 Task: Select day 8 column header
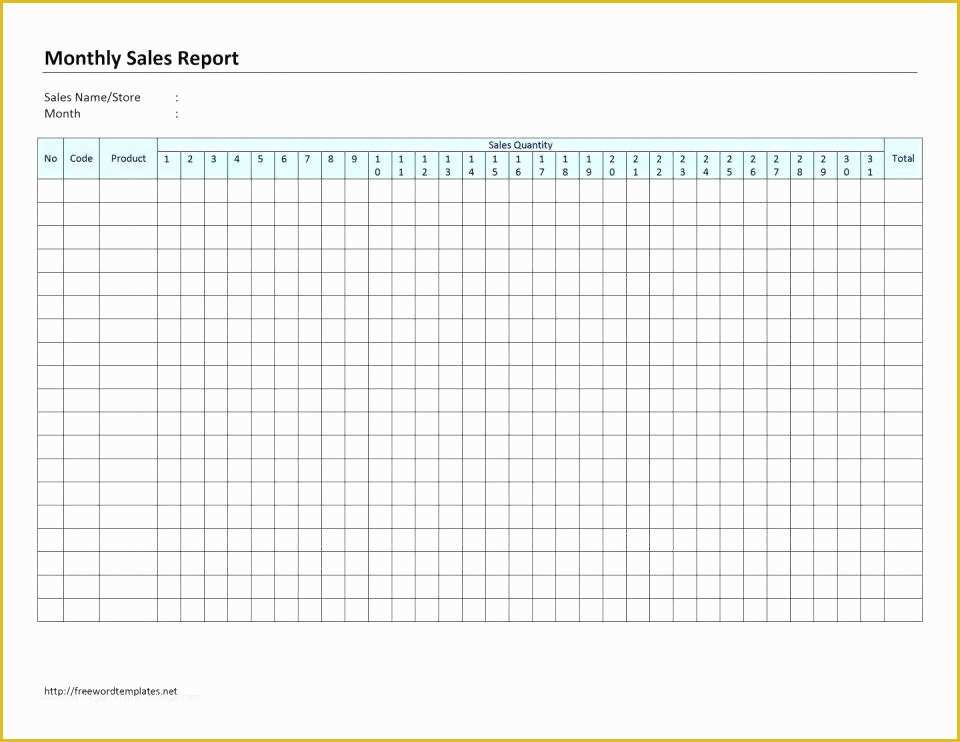tap(333, 165)
